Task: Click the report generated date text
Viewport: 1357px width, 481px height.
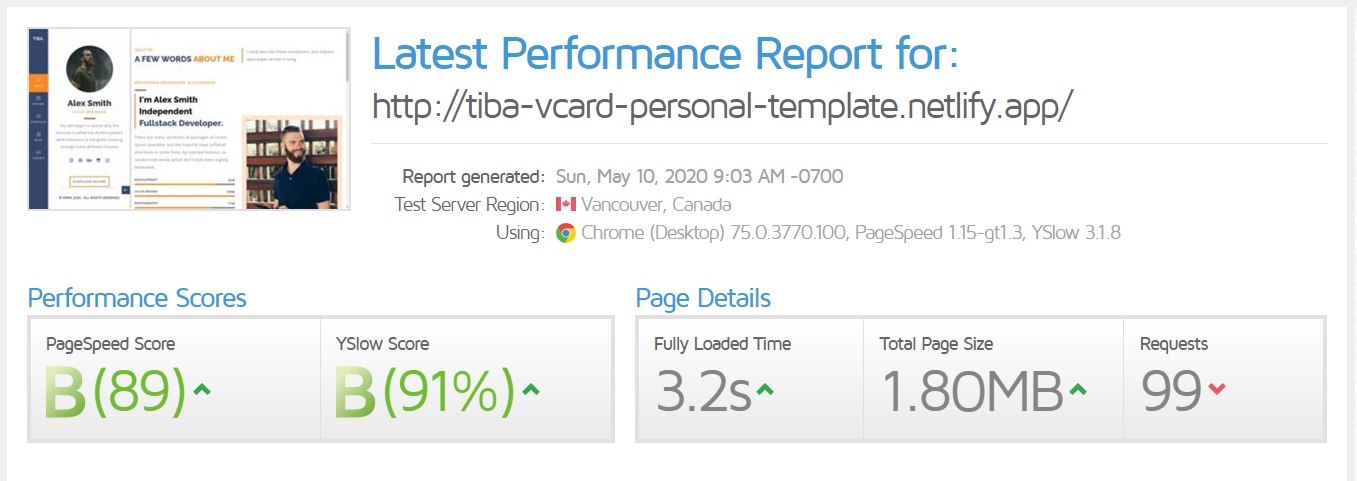Action: [x=699, y=177]
